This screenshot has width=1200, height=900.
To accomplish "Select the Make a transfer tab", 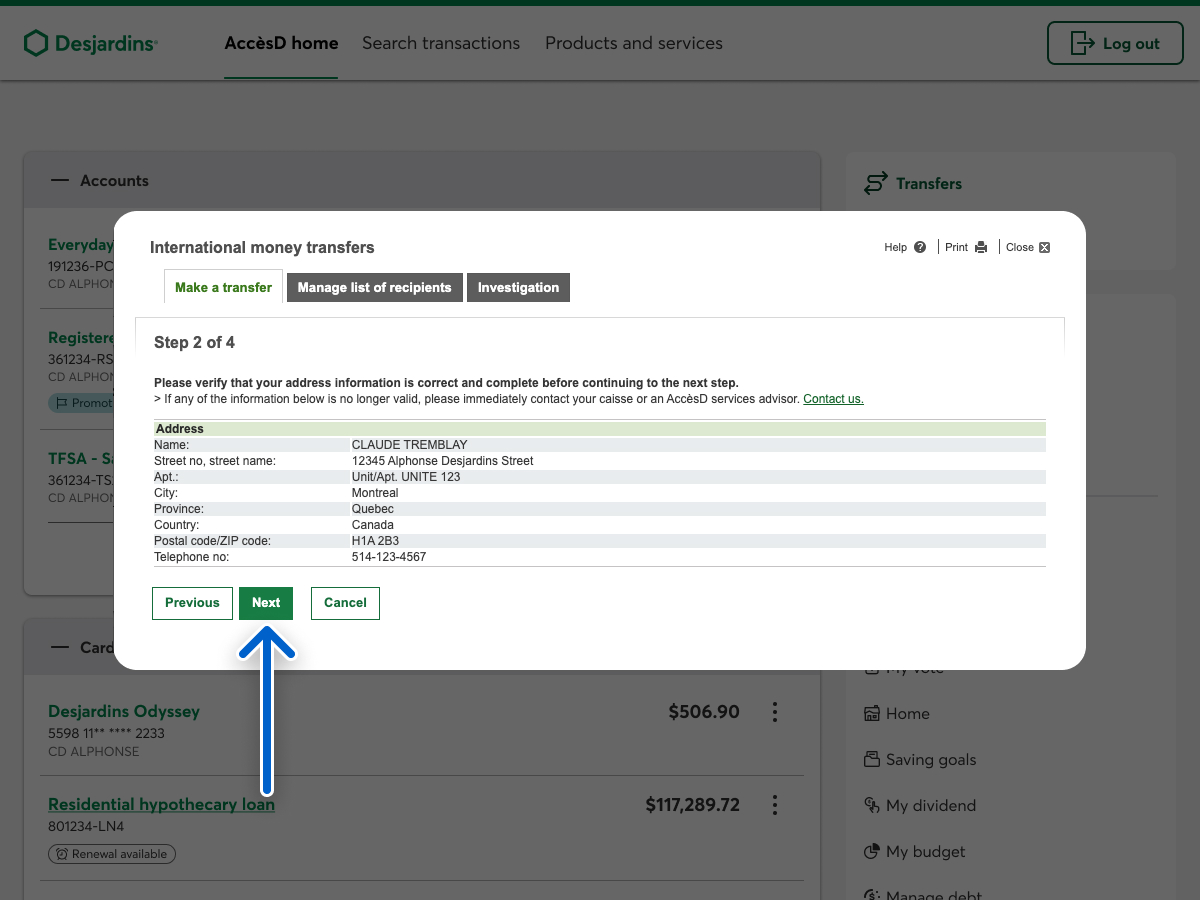I will [223, 287].
